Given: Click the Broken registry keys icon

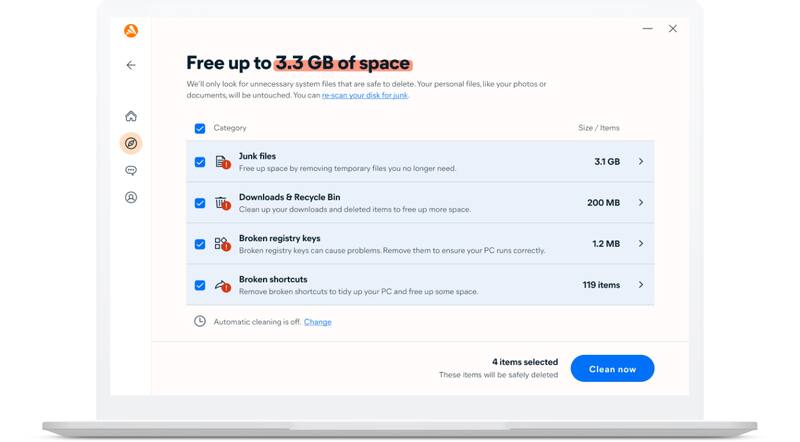Looking at the screenshot, I should [x=222, y=244].
